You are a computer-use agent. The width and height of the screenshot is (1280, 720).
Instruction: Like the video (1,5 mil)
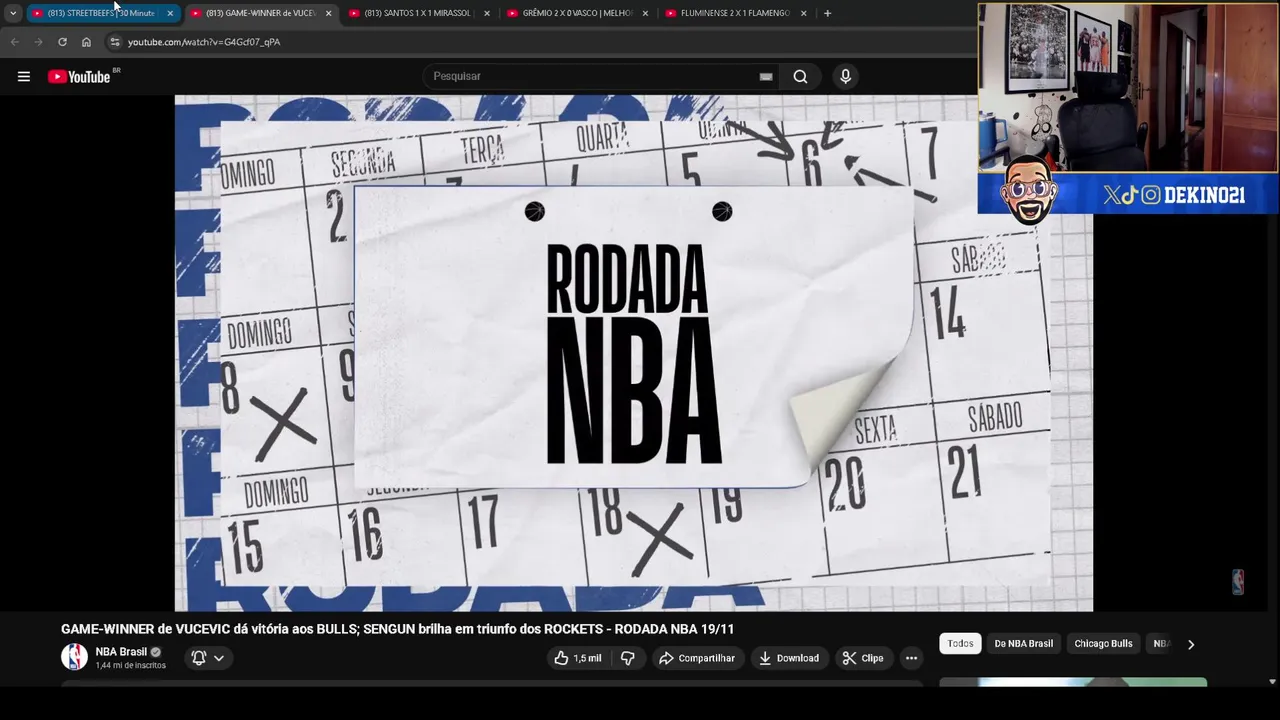[x=578, y=658]
